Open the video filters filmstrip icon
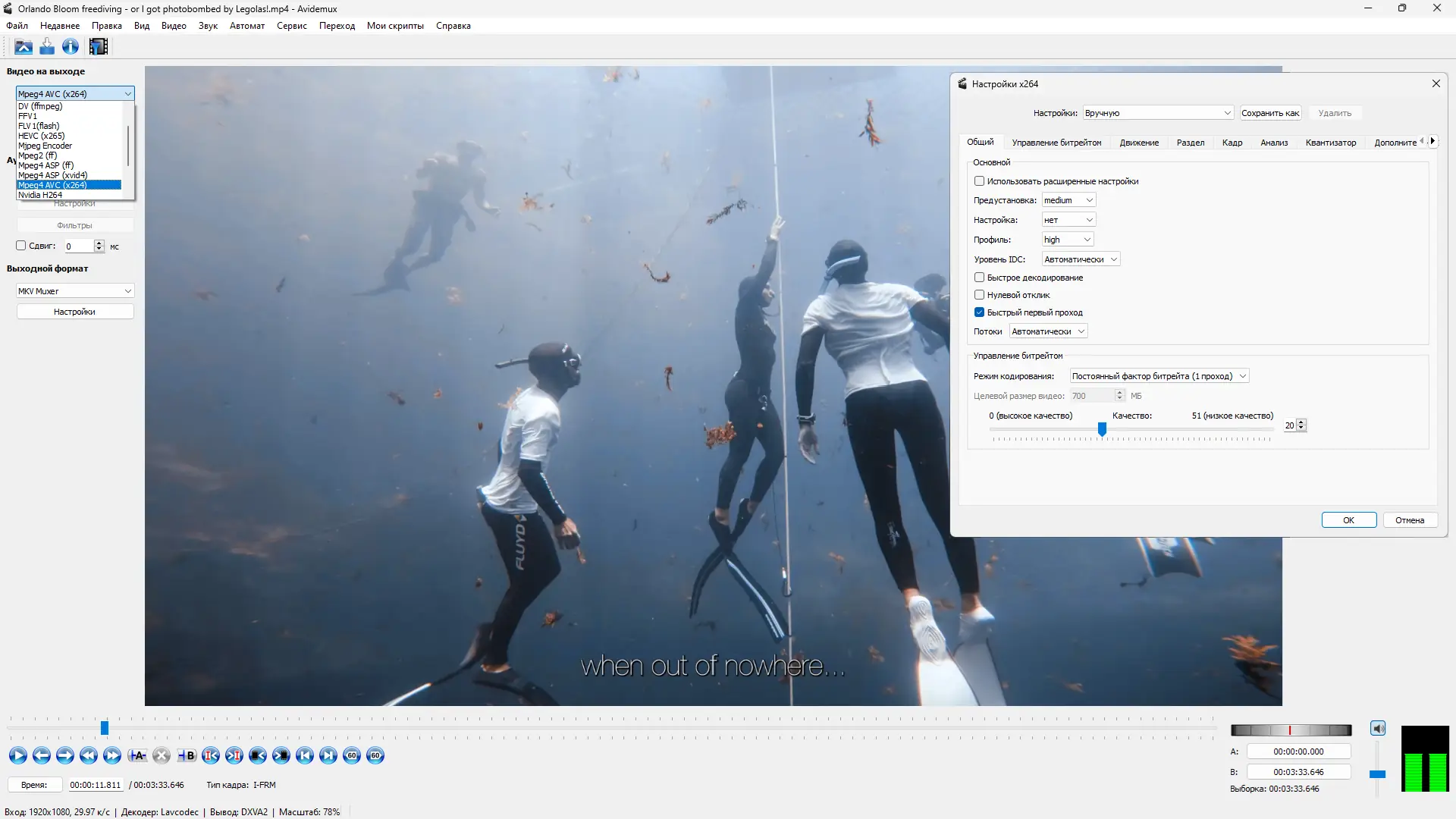 coord(99,47)
